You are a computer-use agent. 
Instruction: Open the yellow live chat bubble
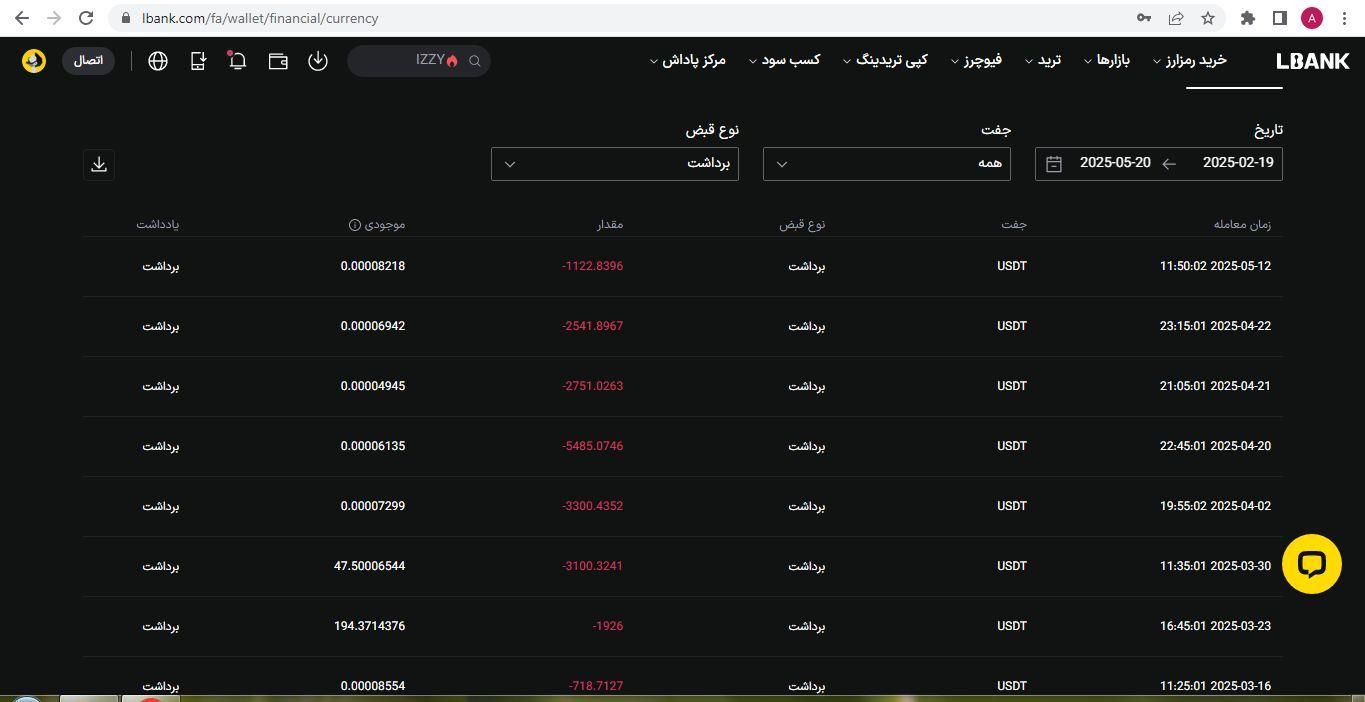click(x=1311, y=564)
